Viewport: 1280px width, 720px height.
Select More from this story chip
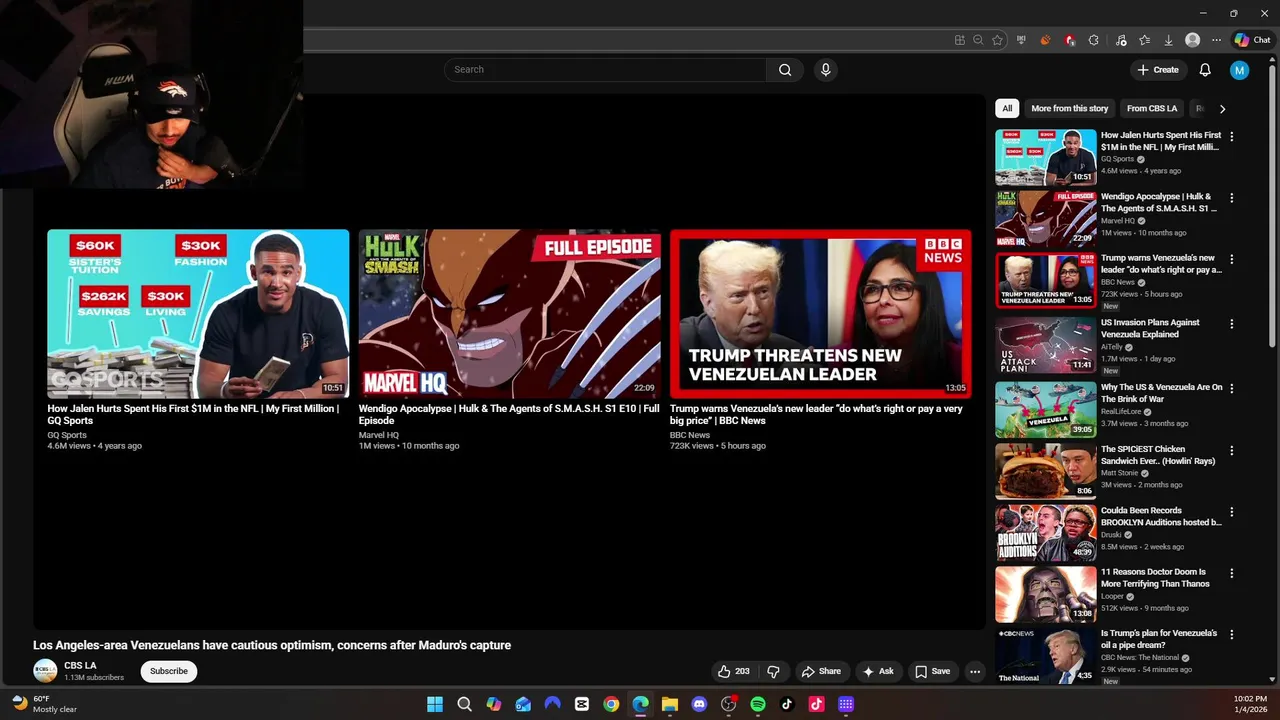(x=1070, y=108)
